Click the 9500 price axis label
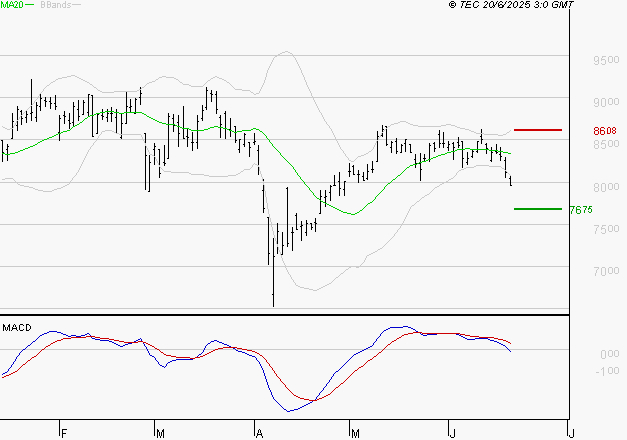 pyautogui.click(x=604, y=60)
